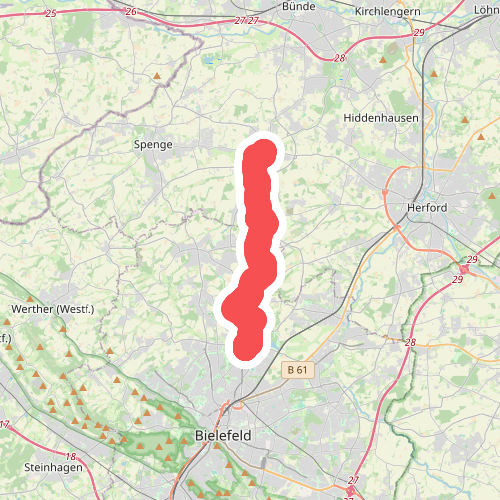Select the peak triangle north of Spenge
The height and width of the screenshot is (500, 500).
[x=157, y=76]
